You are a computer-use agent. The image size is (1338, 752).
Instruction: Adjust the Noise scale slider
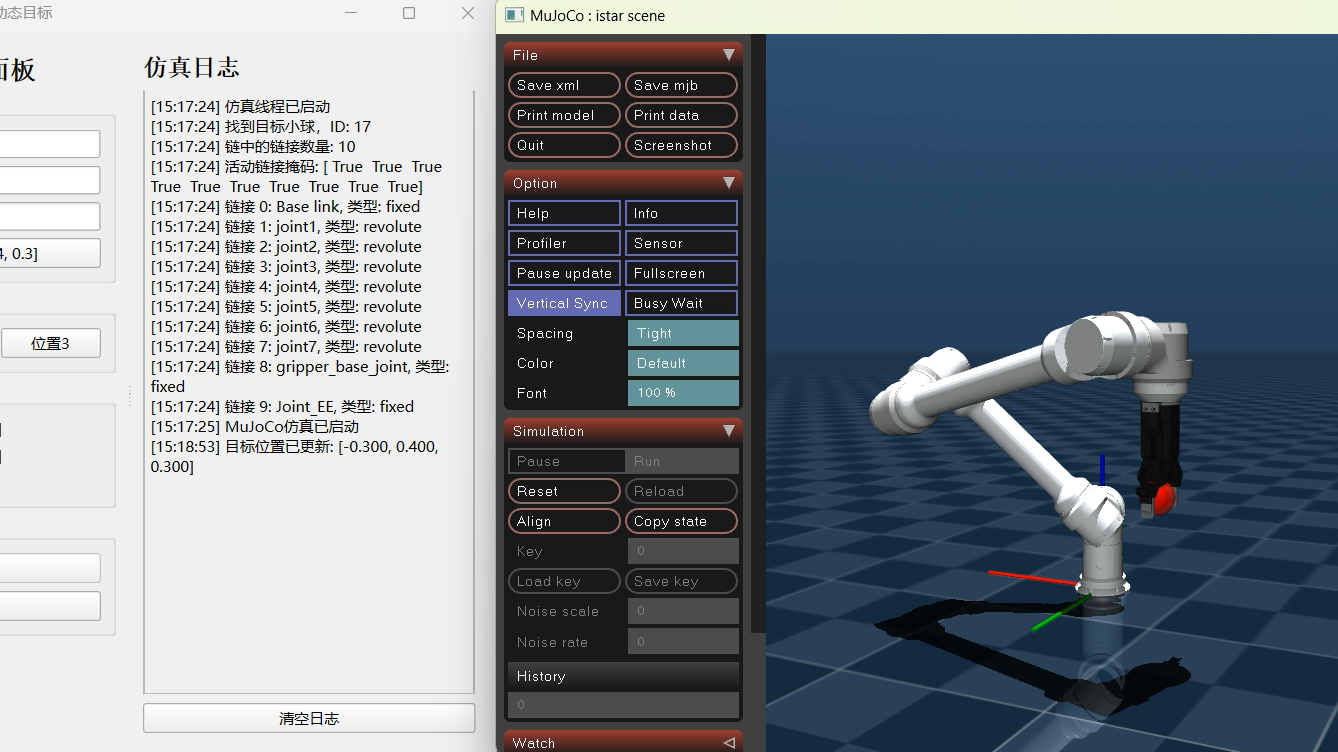(x=683, y=611)
